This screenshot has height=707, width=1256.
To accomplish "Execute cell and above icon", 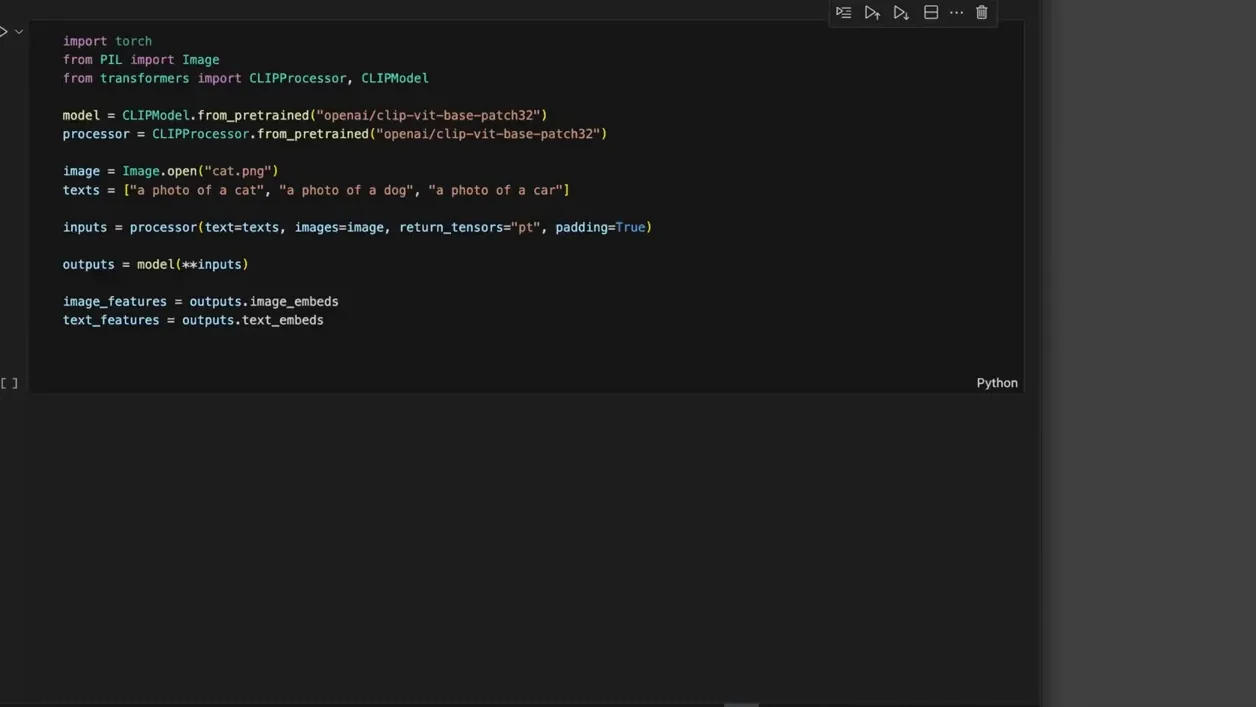I will coord(872,13).
